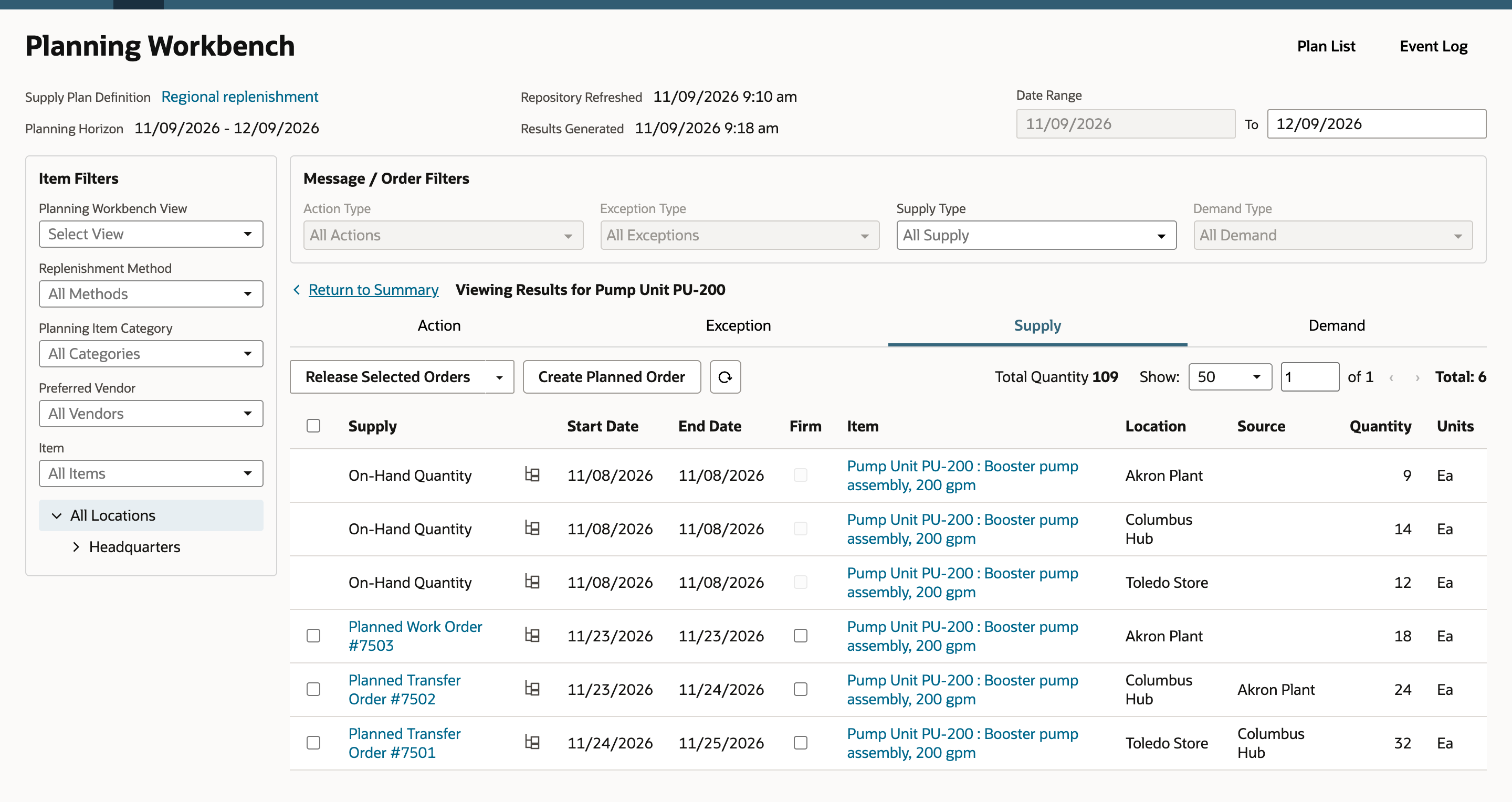Collapse the All Locations tree node
Screen dimensions: 1512x802
pyautogui.click(x=57, y=516)
